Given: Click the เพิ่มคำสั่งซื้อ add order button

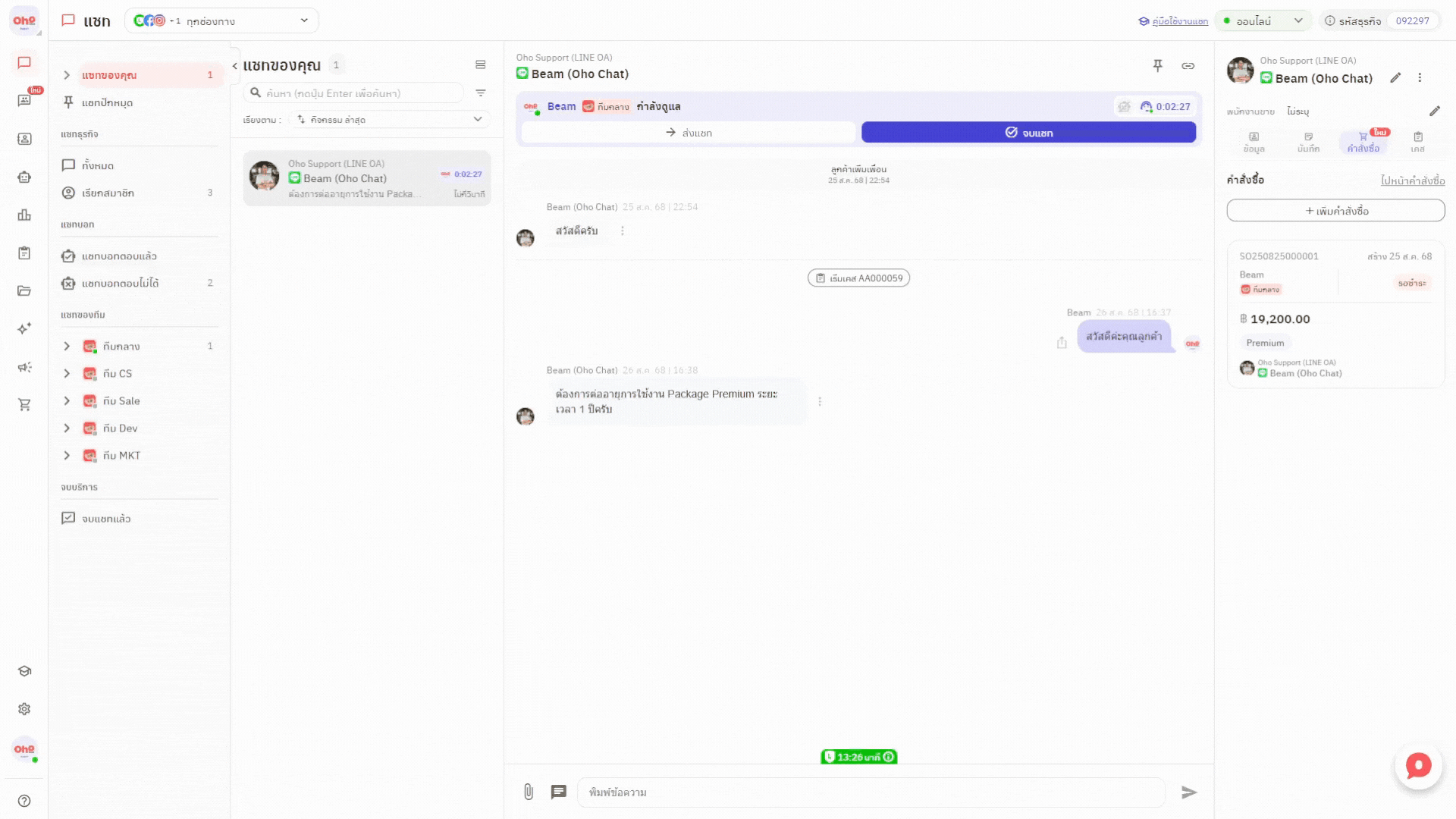Looking at the screenshot, I should tap(1335, 211).
